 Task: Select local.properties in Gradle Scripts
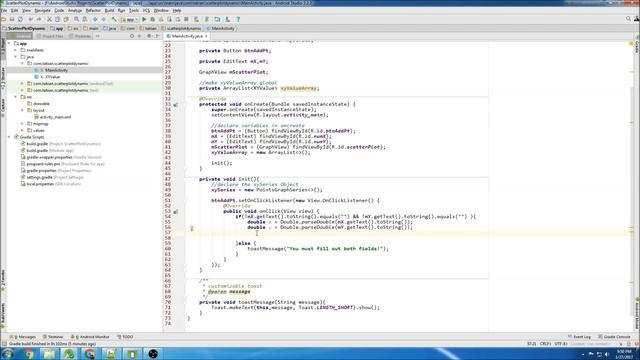point(40,184)
